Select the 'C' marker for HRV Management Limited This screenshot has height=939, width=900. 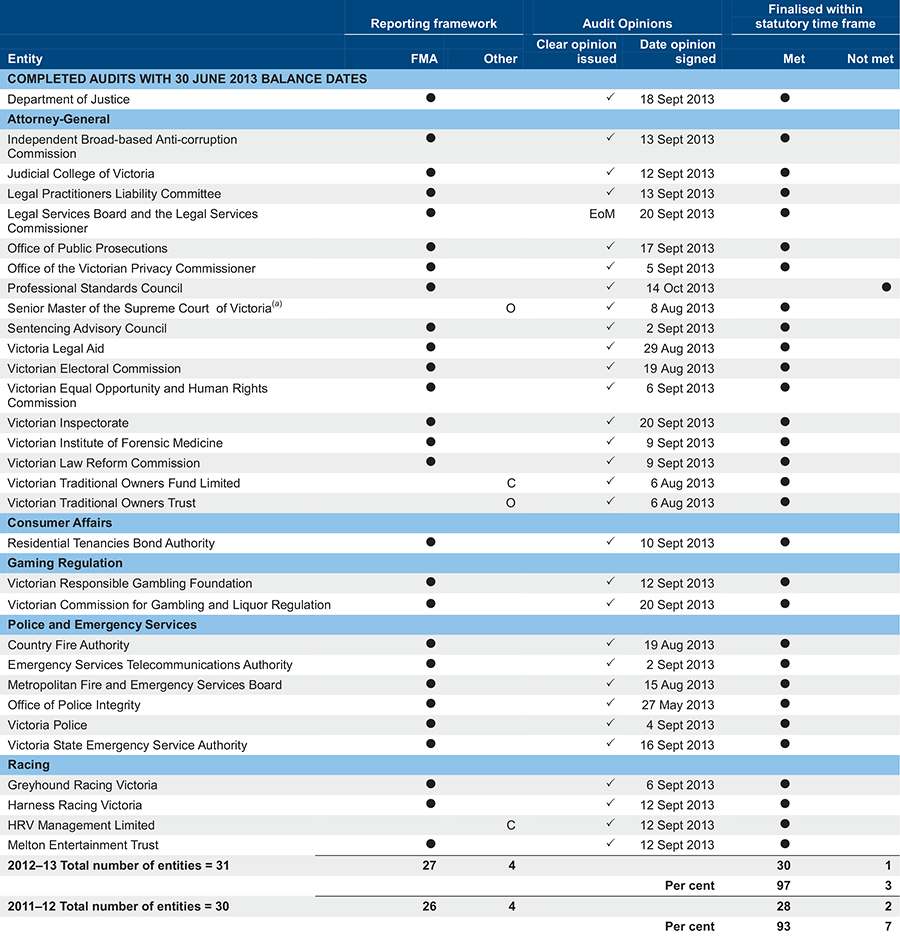pos(511,825)
